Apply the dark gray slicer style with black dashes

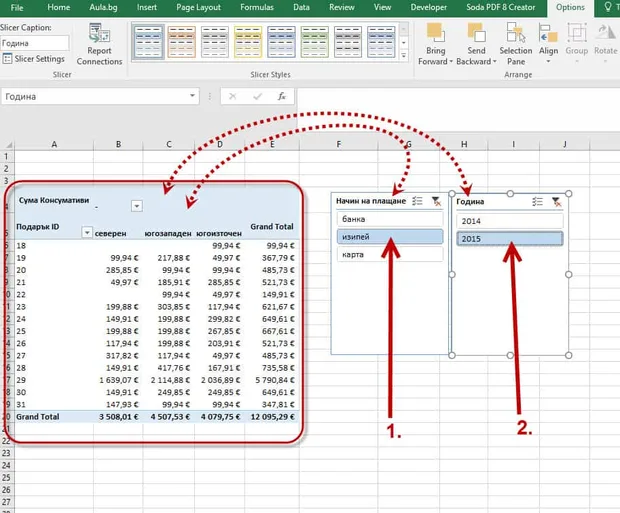point(348,42)
